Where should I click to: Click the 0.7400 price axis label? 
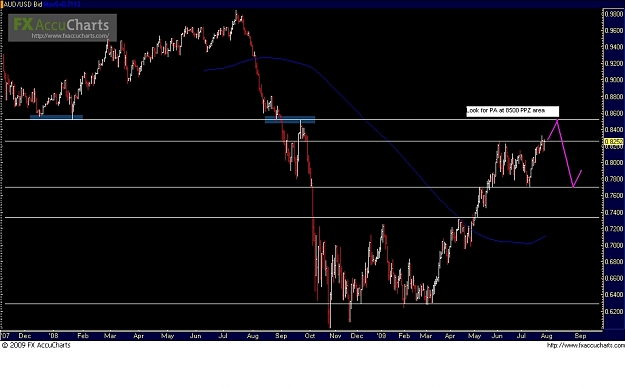pyautogui.click(x=614, y=212)
